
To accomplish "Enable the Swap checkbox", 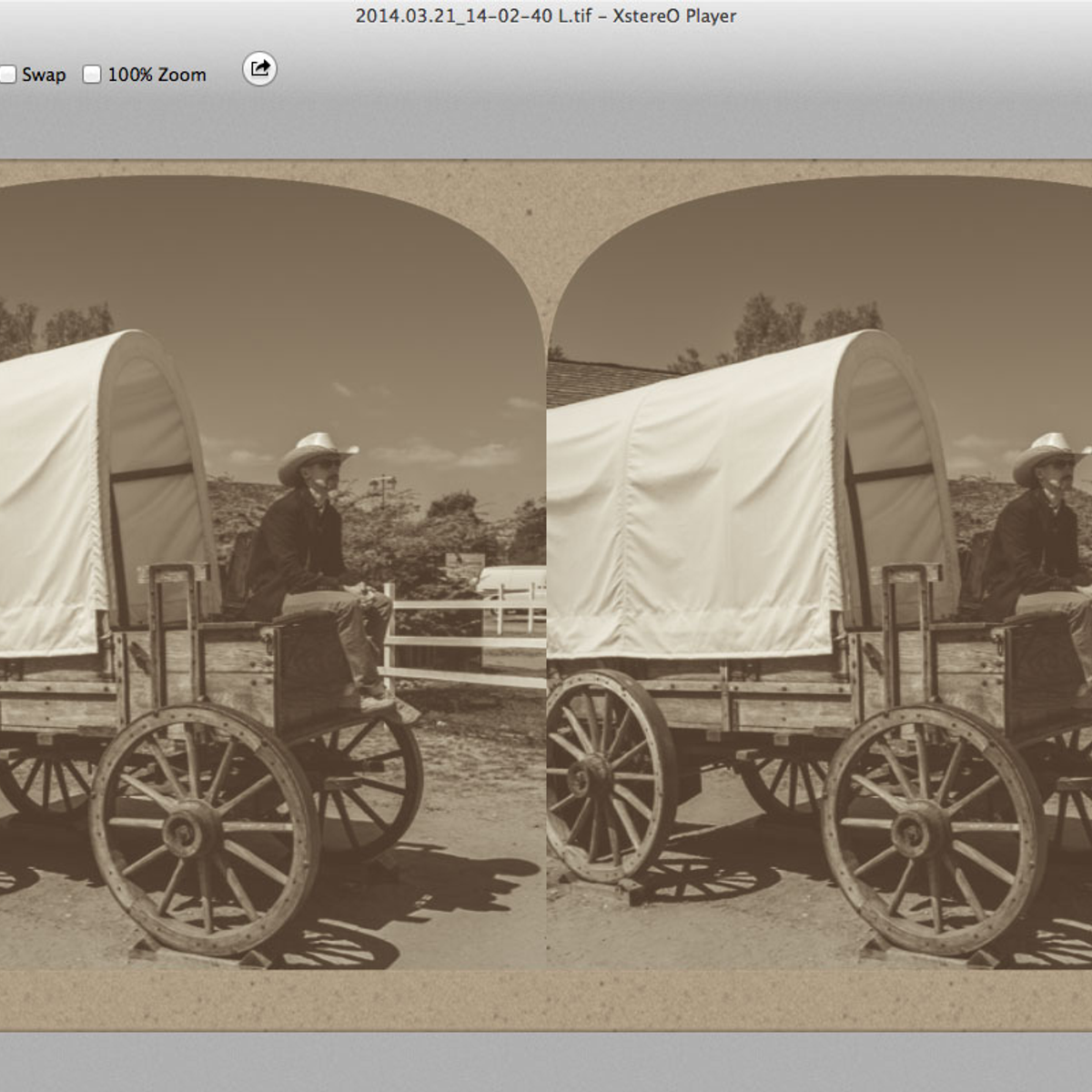I will (7, 75).
